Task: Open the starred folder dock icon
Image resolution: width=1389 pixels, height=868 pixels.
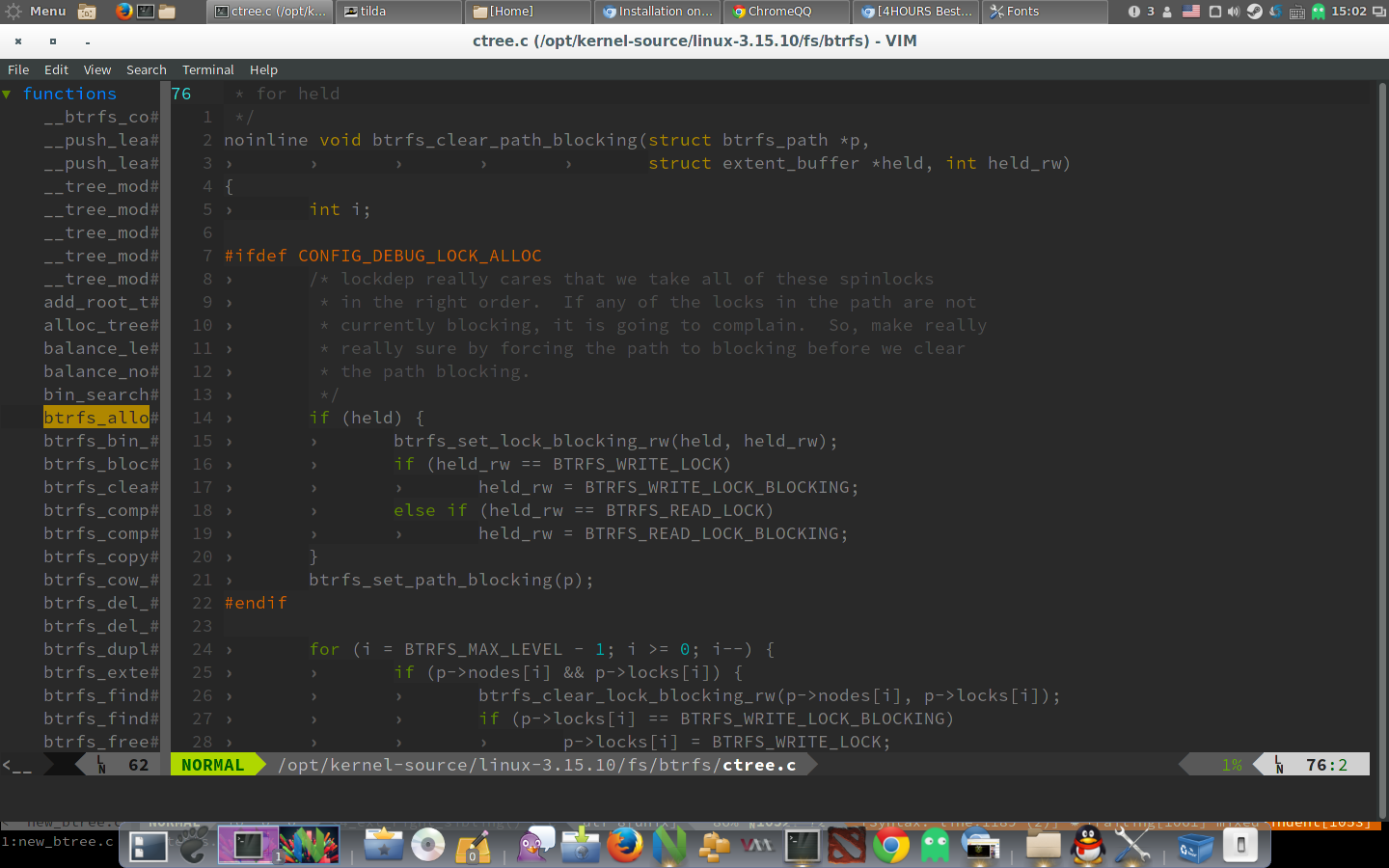Action: 384,846
